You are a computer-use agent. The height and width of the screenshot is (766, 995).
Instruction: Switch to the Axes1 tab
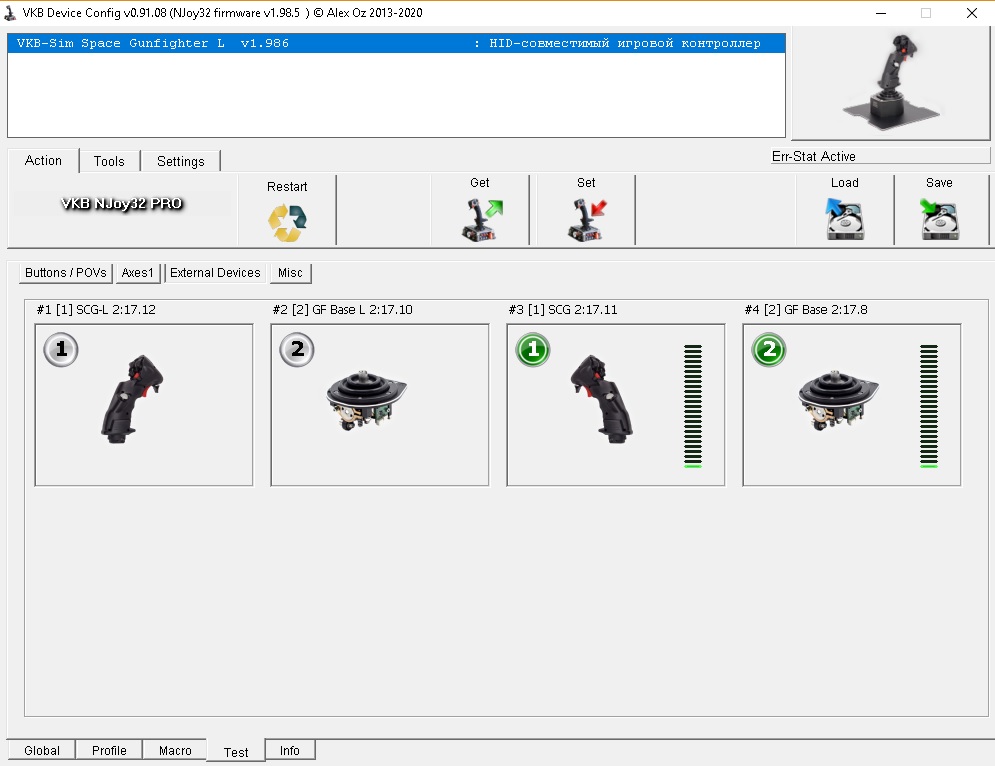click(138, 273)
